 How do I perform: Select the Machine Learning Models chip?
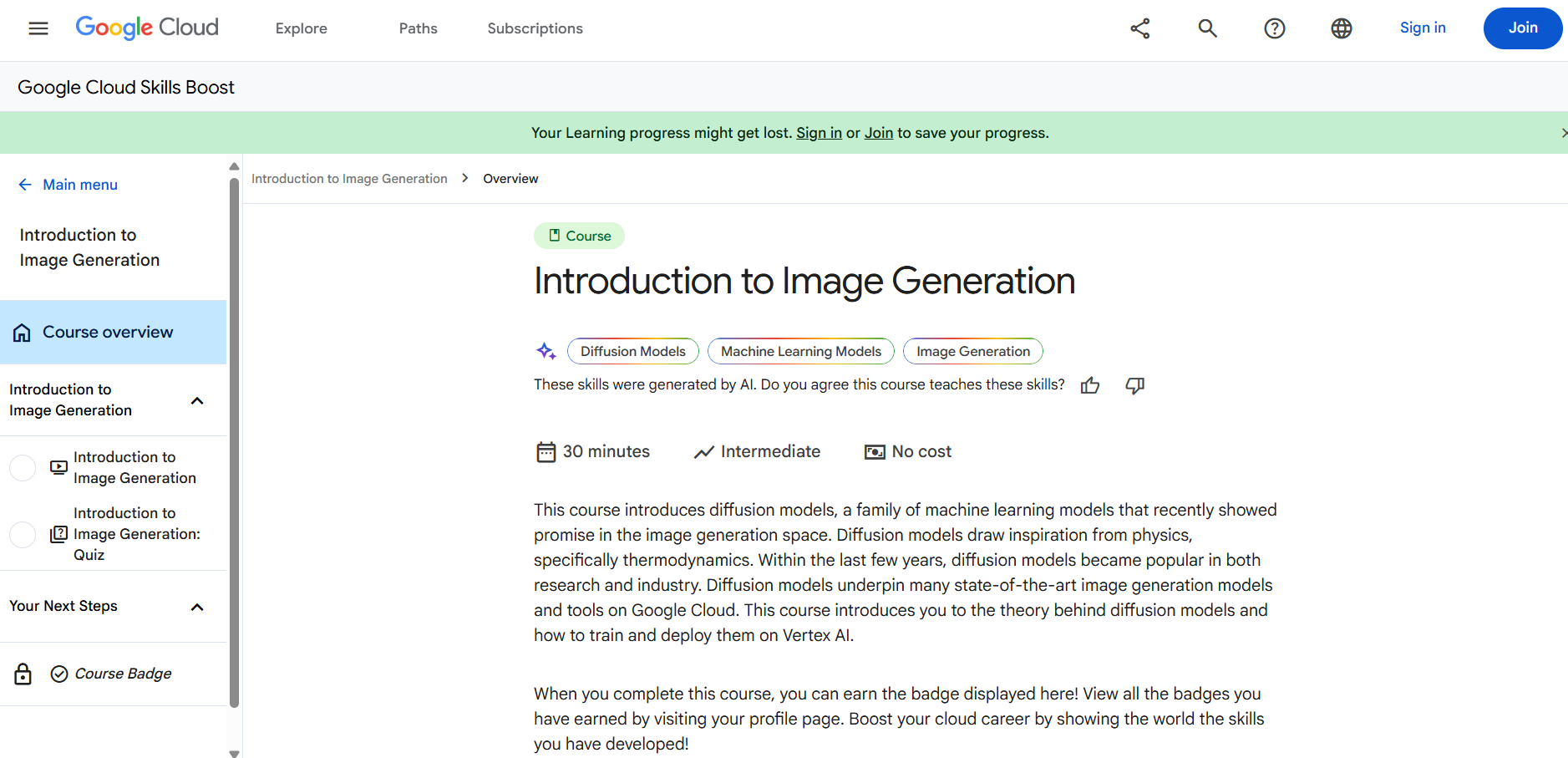click(x=801, y=351)
